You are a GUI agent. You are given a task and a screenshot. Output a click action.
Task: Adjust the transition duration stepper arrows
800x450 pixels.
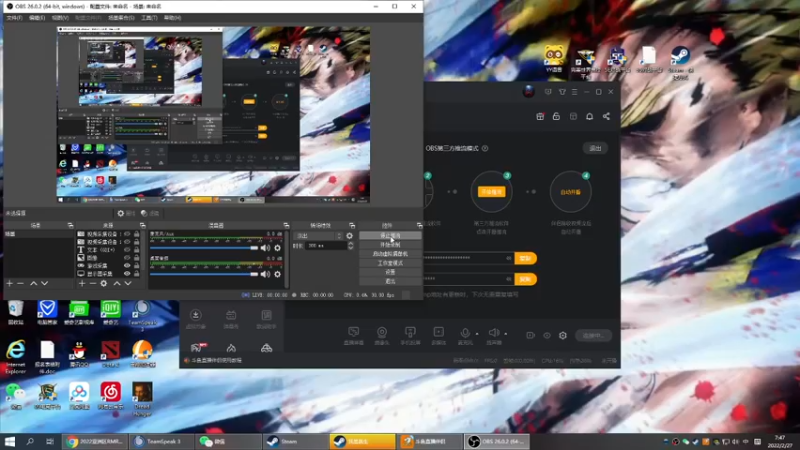pyautogui.click(x=351, y=246)
